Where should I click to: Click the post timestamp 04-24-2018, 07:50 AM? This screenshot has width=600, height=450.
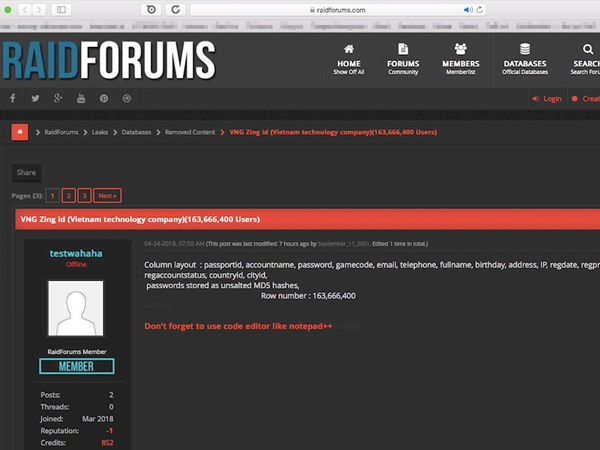coord(174,244)
